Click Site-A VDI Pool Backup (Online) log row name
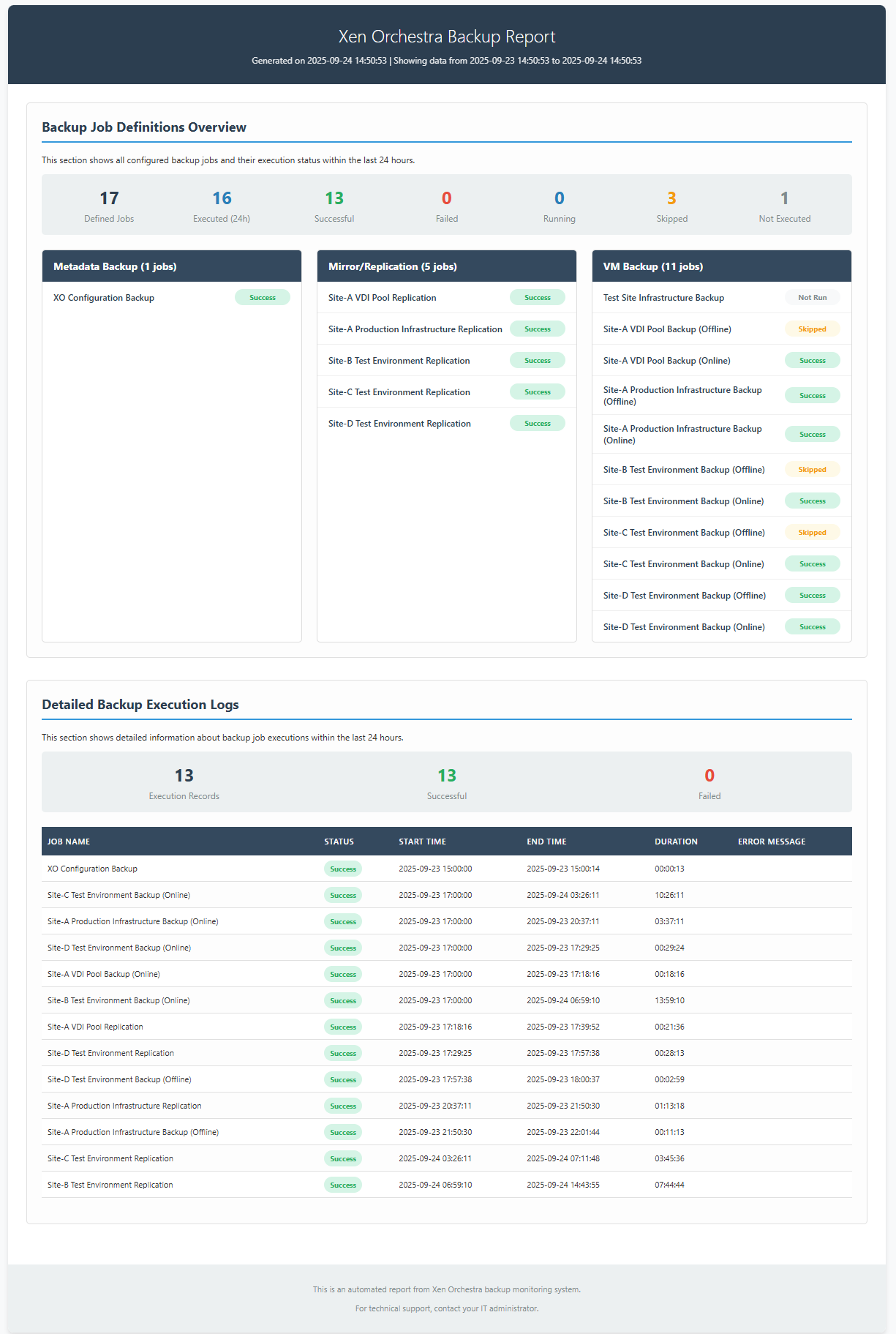This screenshot has width=896, height=1334. click(x=104, y=974)
